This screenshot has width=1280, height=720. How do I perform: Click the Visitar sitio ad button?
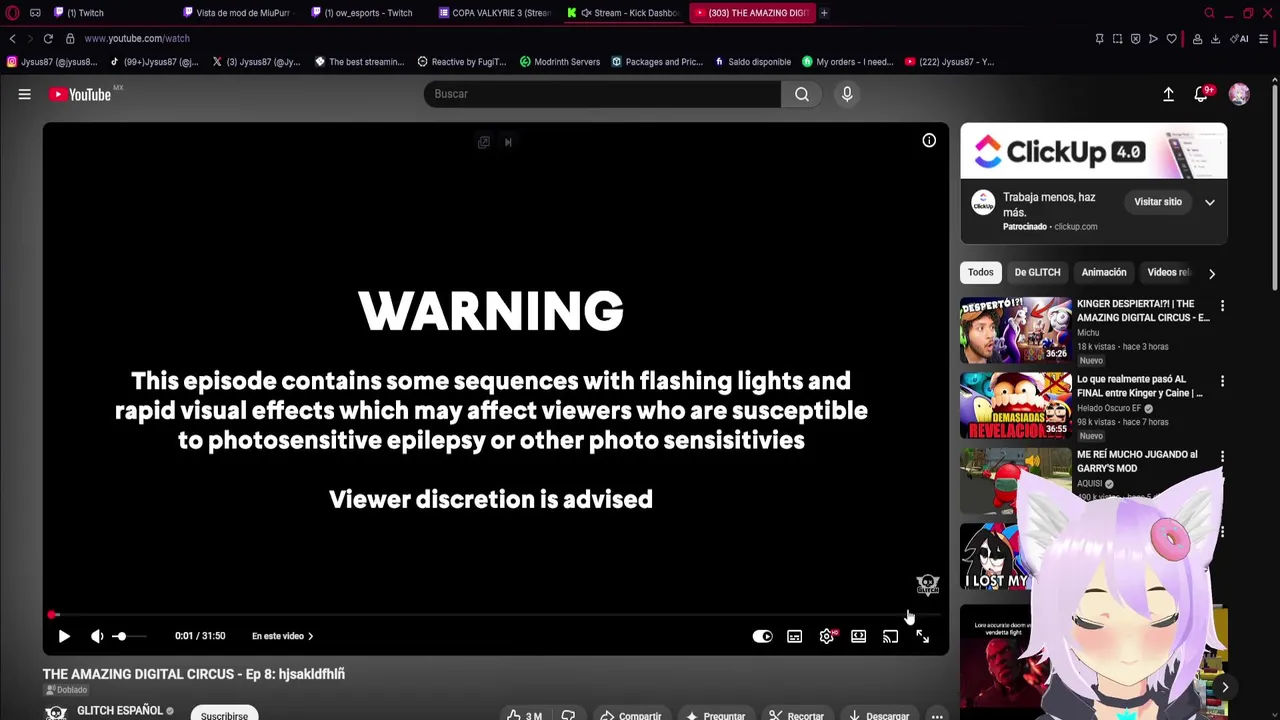click(1158, 202)
